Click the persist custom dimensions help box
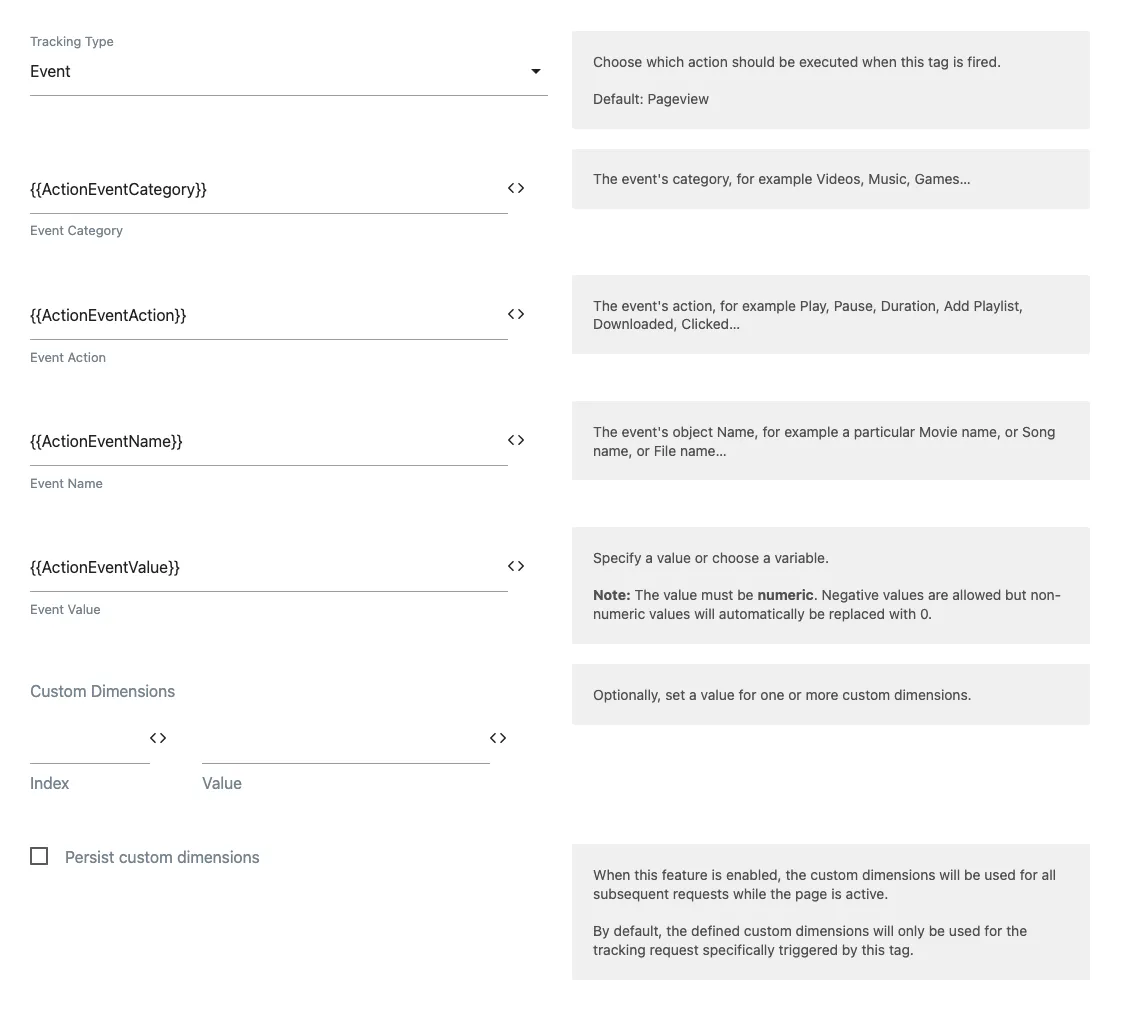 [x=830, y=912]
